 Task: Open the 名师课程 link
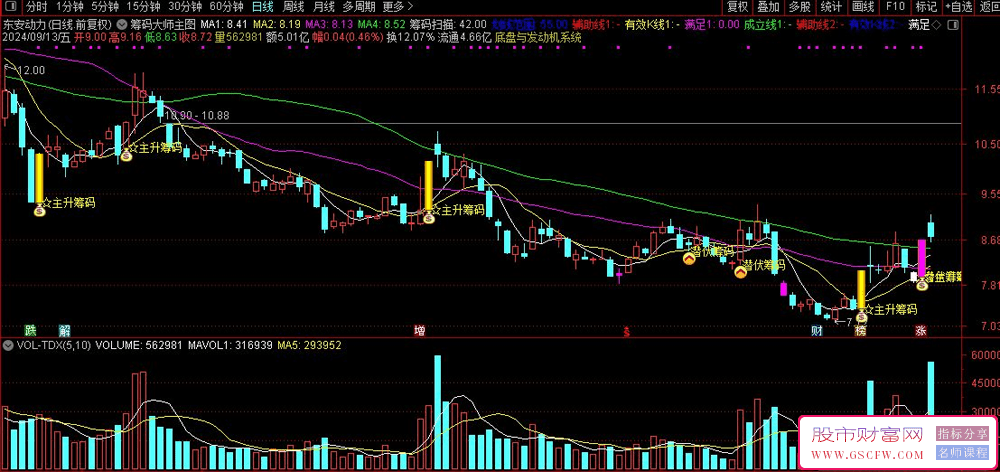962,453
